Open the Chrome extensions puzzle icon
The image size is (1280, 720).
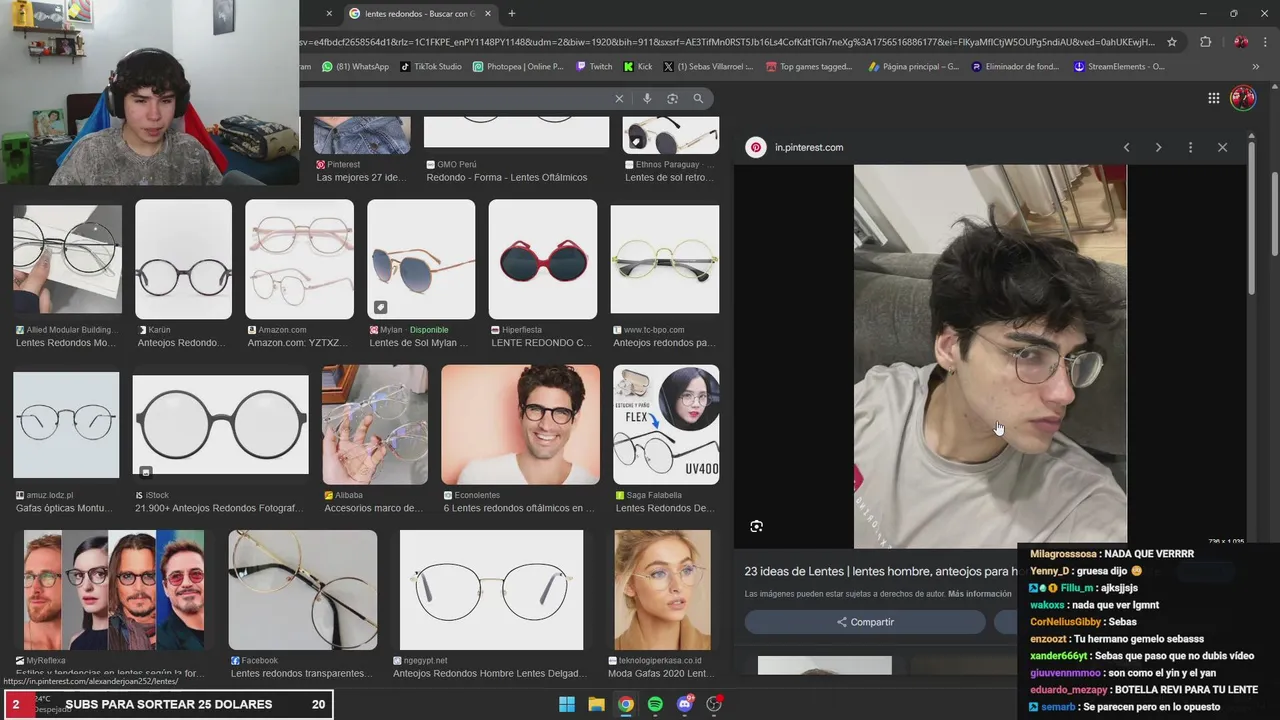pyautogui.click(x=1205, y=42)
